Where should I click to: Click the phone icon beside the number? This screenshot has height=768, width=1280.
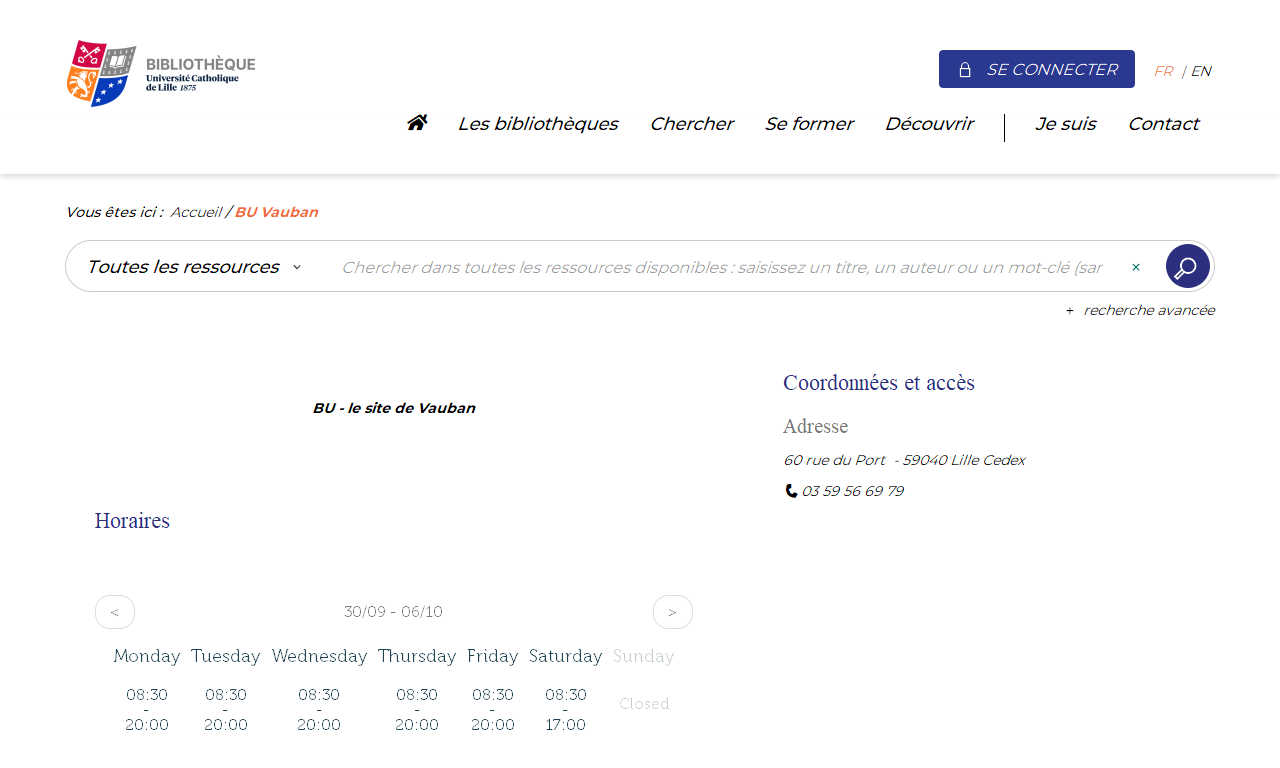click(x=791, y=491)
